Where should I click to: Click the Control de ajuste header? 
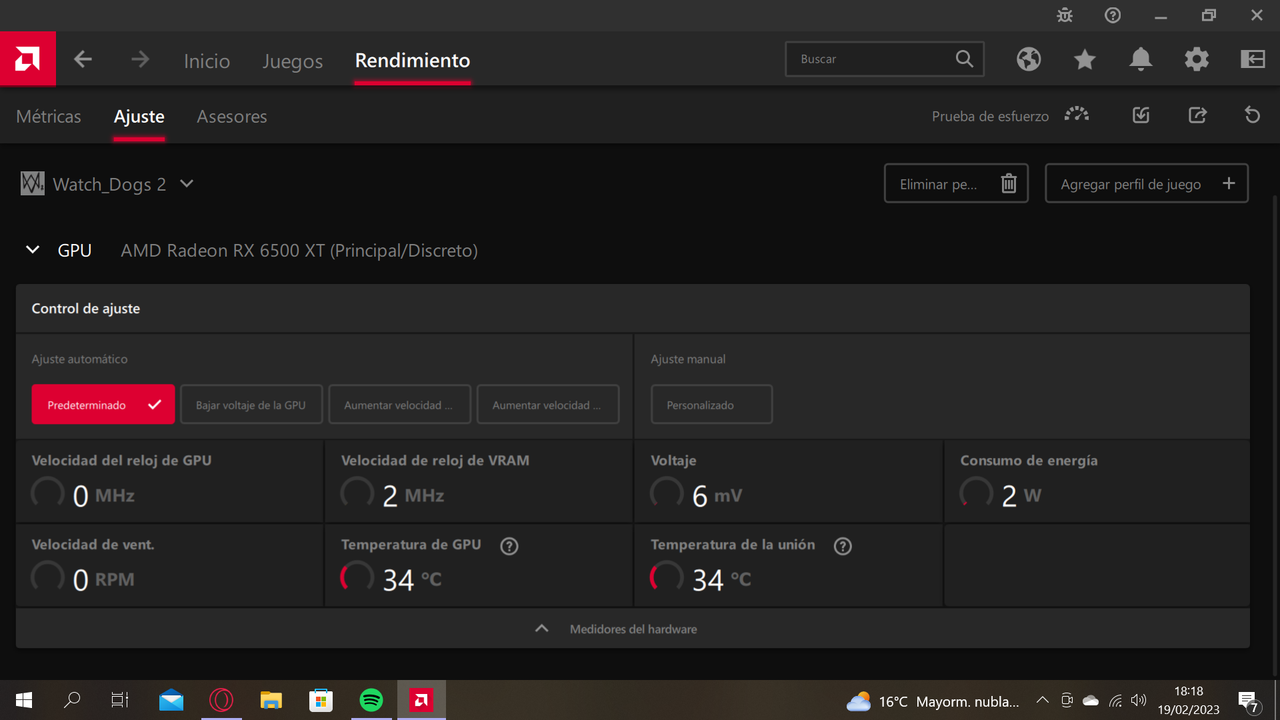632,309
